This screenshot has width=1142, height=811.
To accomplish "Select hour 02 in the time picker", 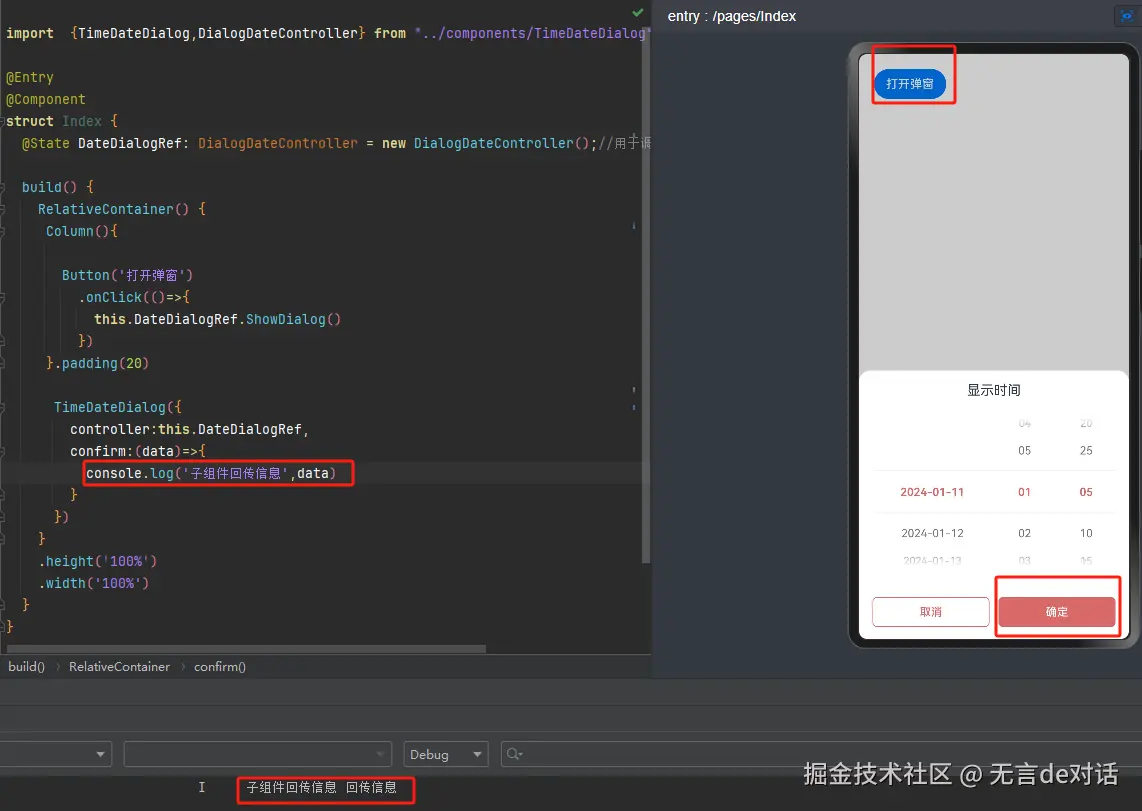I will (1024, 533).
